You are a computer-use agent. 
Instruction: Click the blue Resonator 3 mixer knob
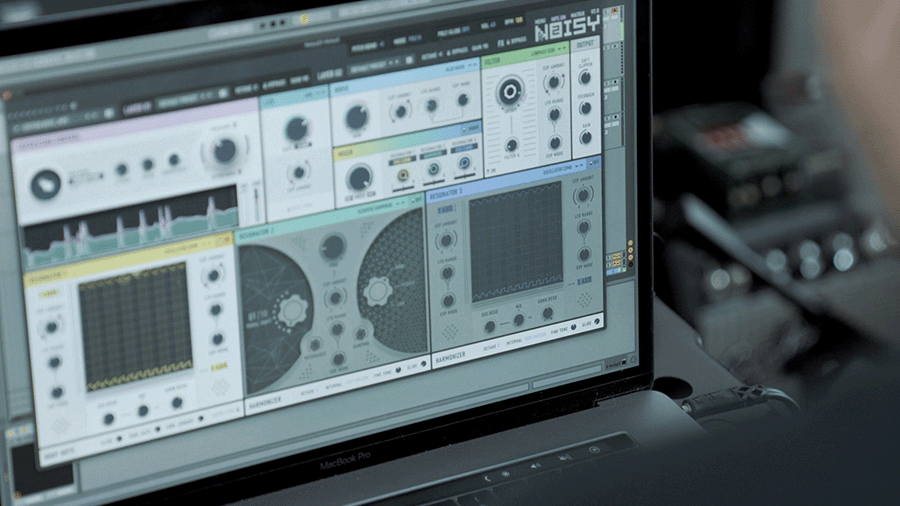(464, 164)
